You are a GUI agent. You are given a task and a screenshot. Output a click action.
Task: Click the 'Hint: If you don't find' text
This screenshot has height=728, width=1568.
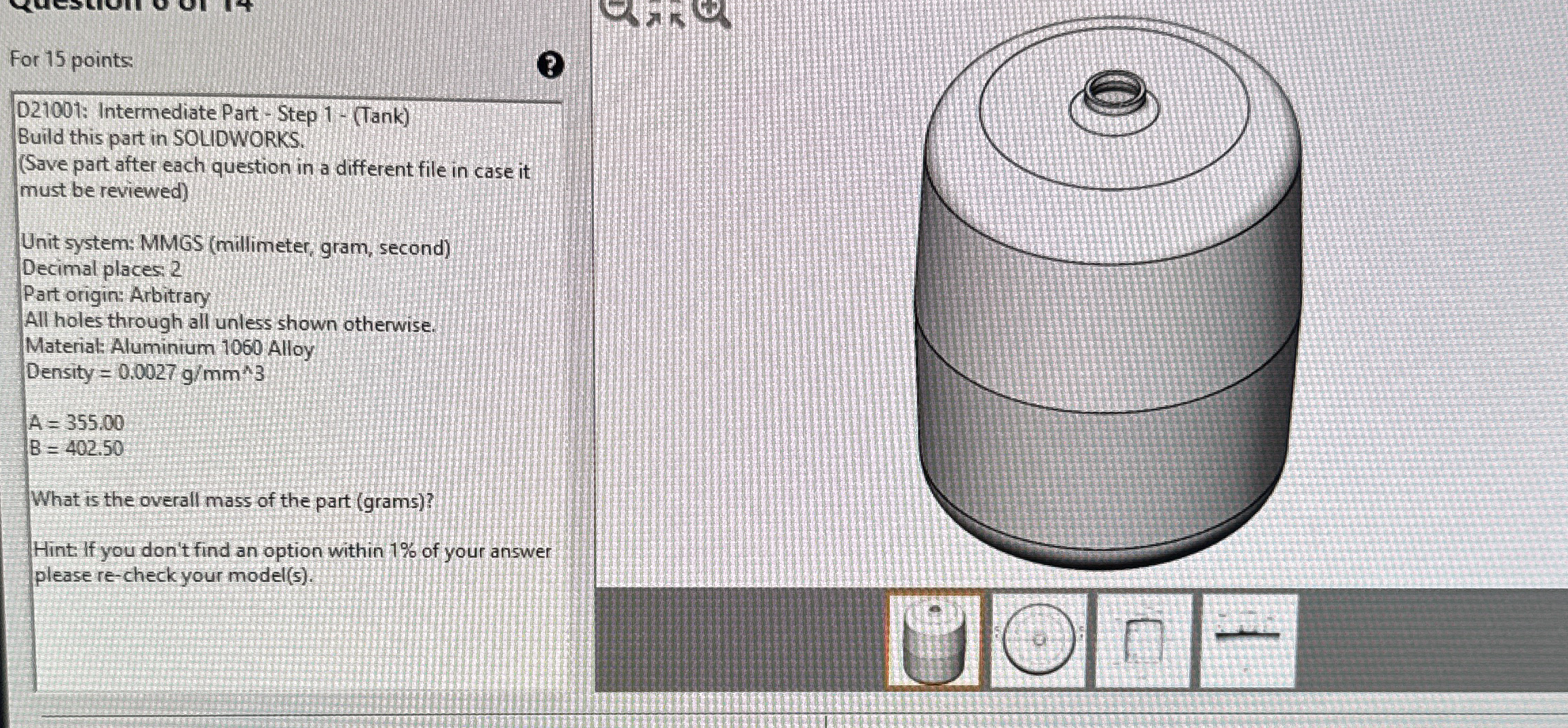(x=293, y=562)
